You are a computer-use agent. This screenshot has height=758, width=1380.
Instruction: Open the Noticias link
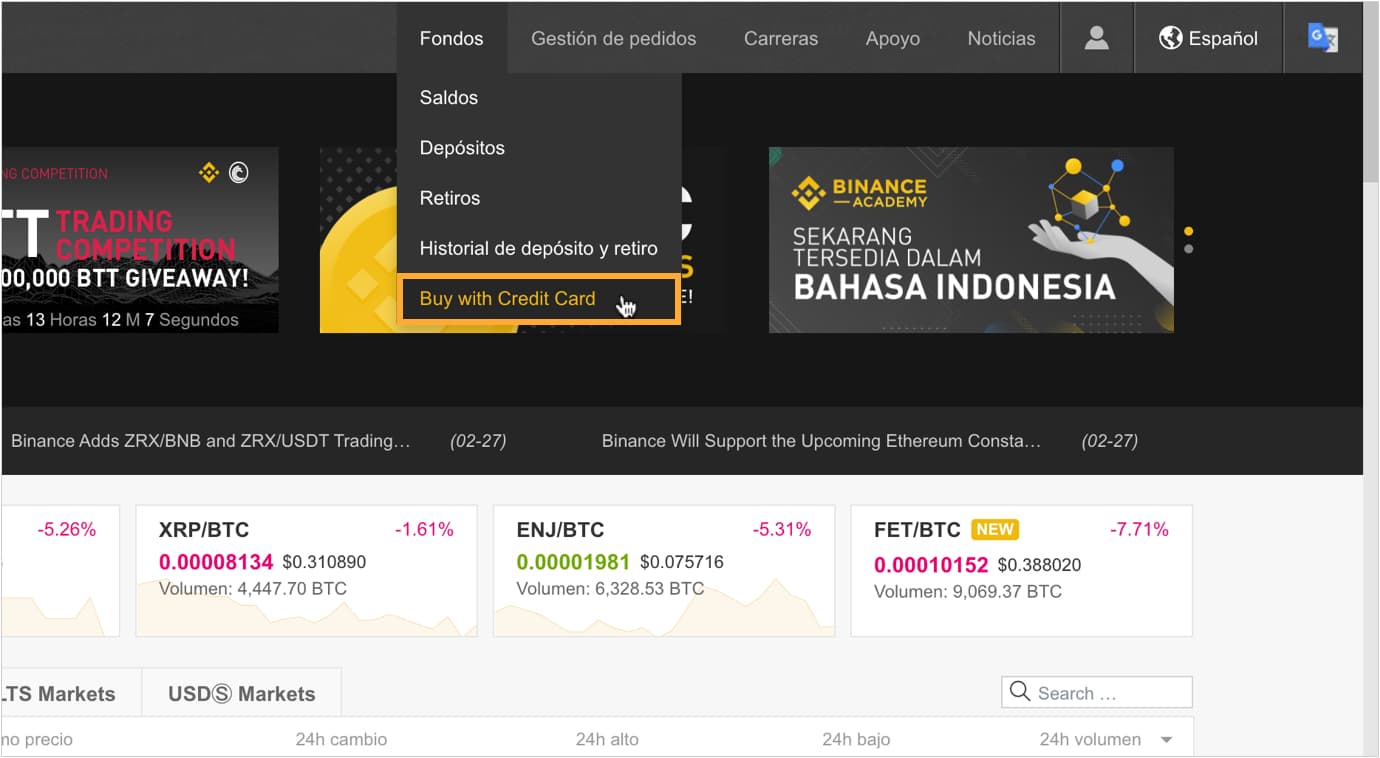pyautogui.click(x=1001, y=38)
